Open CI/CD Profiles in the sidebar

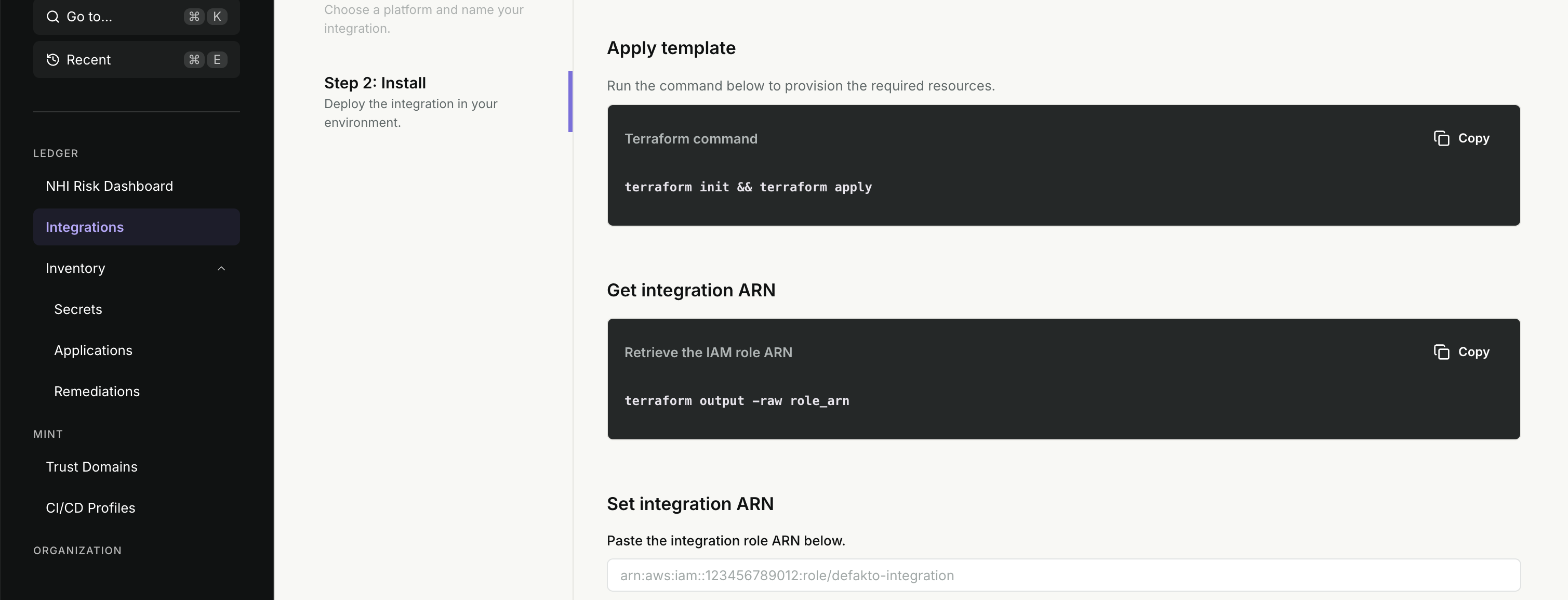91,508
